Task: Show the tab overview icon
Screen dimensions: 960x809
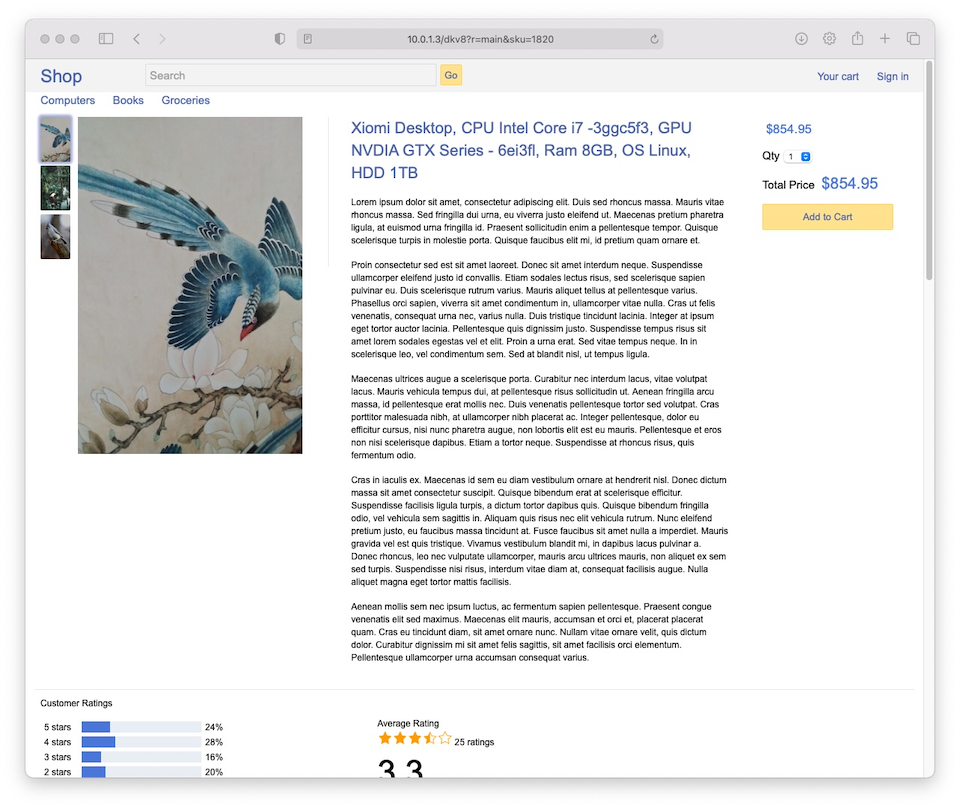Action: 913,39
